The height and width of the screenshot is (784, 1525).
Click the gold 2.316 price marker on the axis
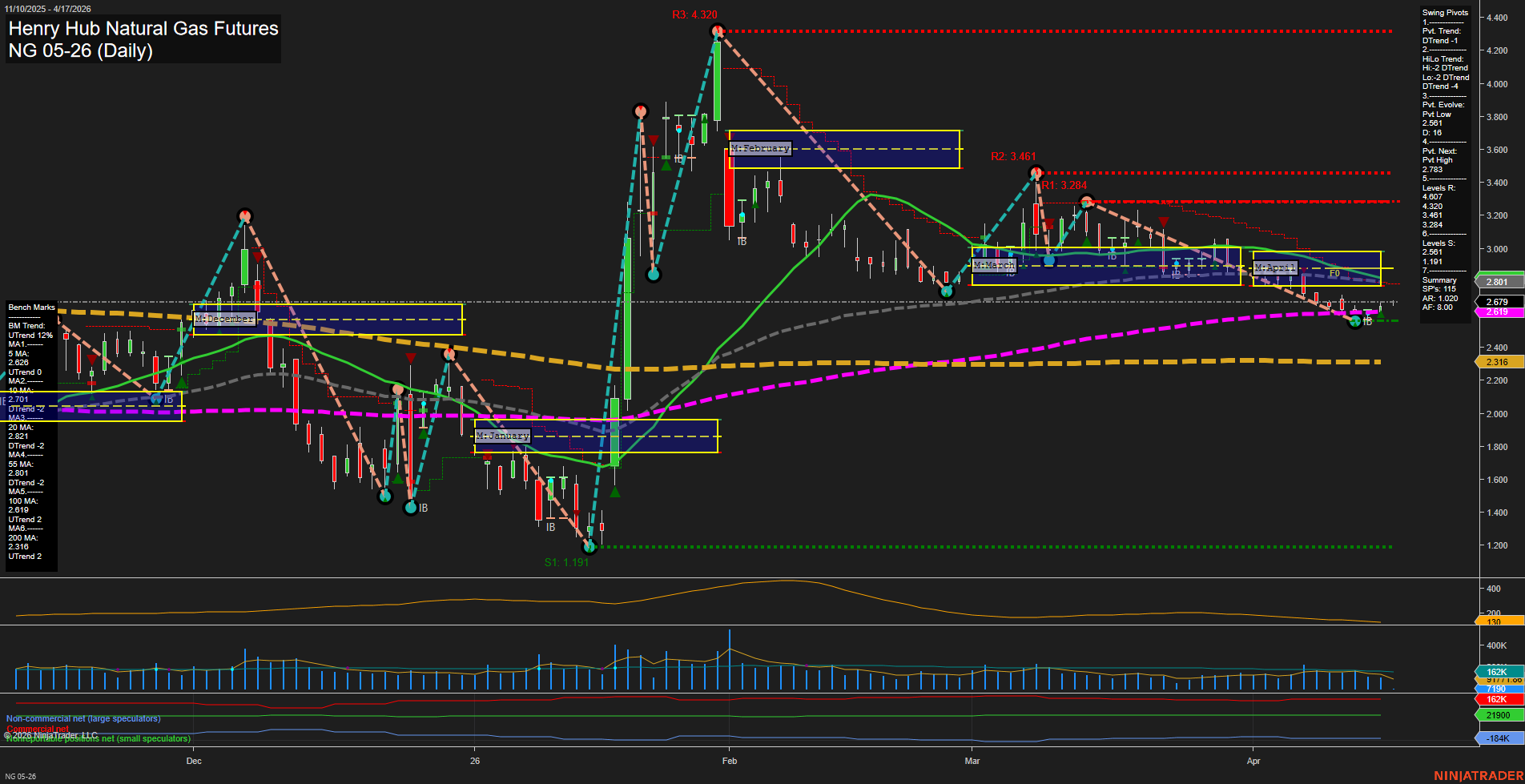pyautogui.click(x=1498, y=362)
